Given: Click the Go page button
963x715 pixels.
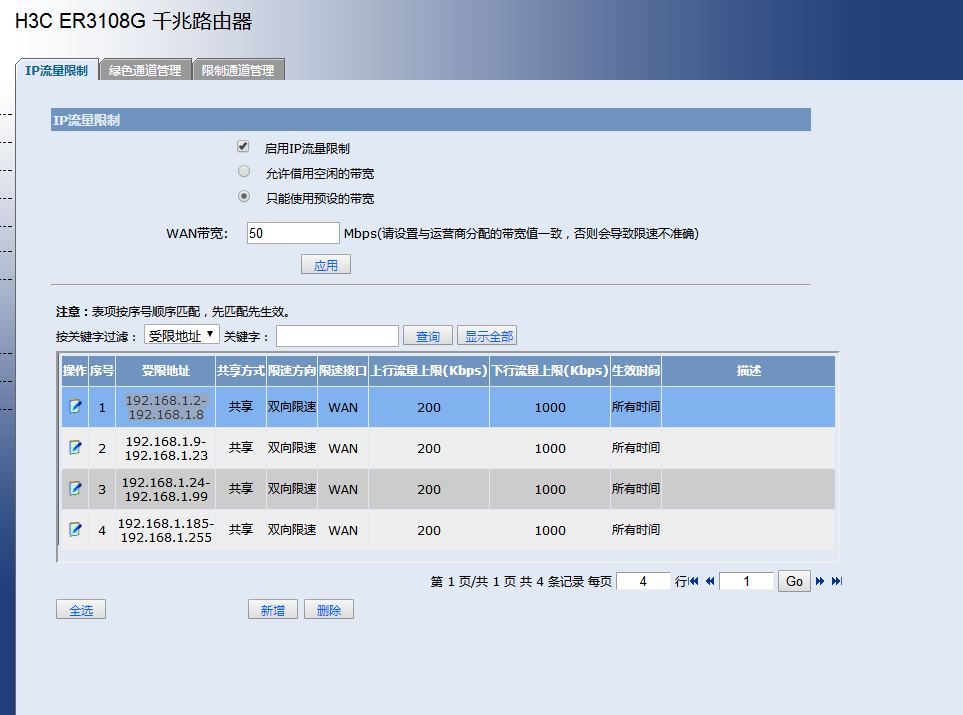Looking at the screenshot, I should click(794, 581).
